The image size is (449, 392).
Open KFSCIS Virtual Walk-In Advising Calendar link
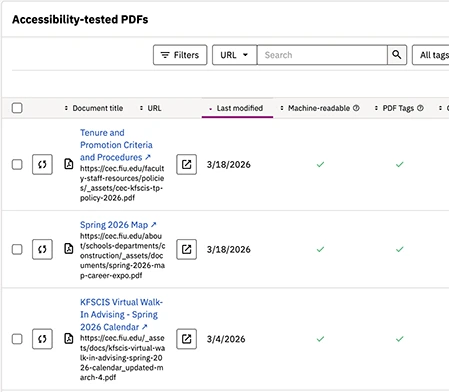(x=121, y=315)
